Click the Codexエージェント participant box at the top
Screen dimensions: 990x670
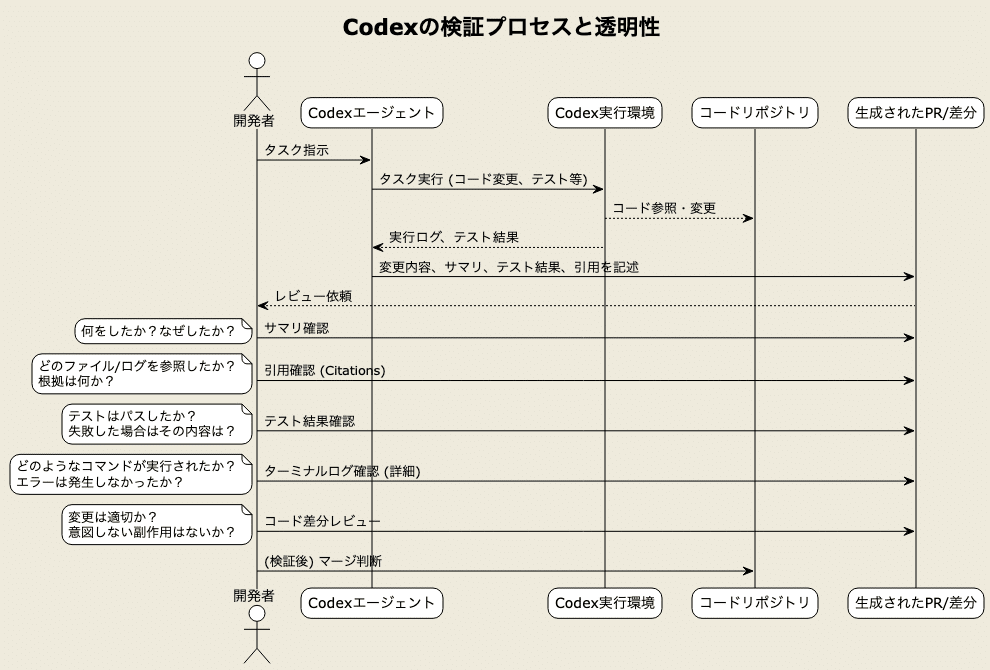click(371, 112)
